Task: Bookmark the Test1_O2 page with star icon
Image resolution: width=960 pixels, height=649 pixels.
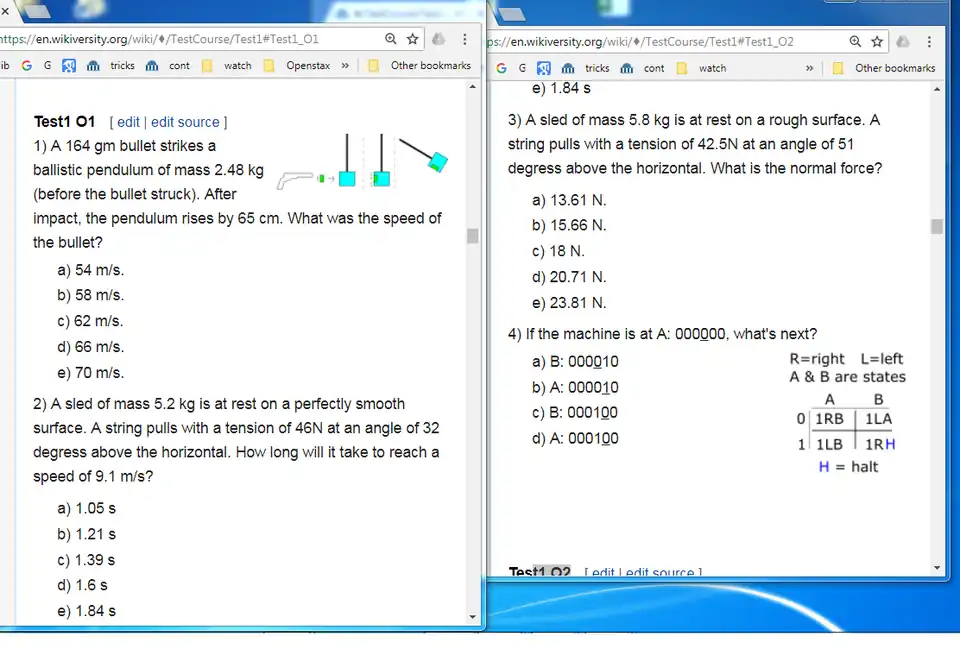Action: coord(877,41)
